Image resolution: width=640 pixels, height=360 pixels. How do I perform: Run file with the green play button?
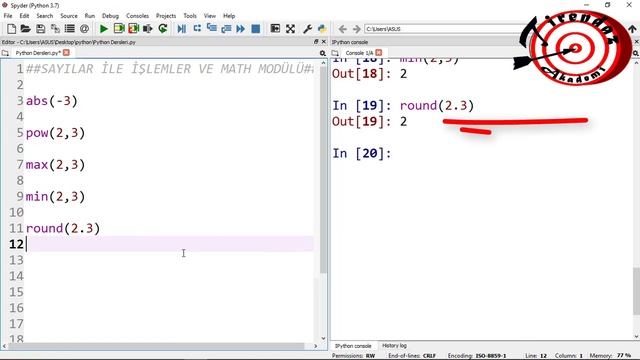pos(104,29)
